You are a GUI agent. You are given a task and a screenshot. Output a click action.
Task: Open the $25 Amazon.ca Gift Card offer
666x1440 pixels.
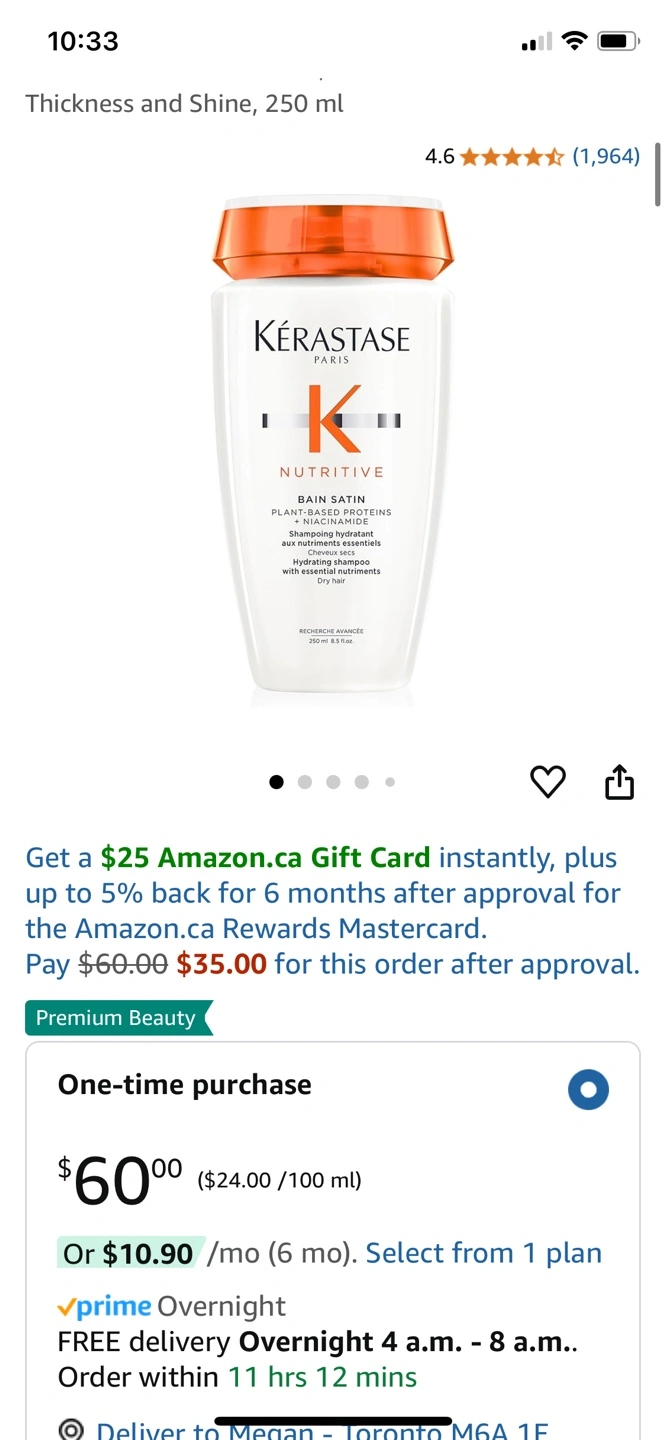pos(265,858)
